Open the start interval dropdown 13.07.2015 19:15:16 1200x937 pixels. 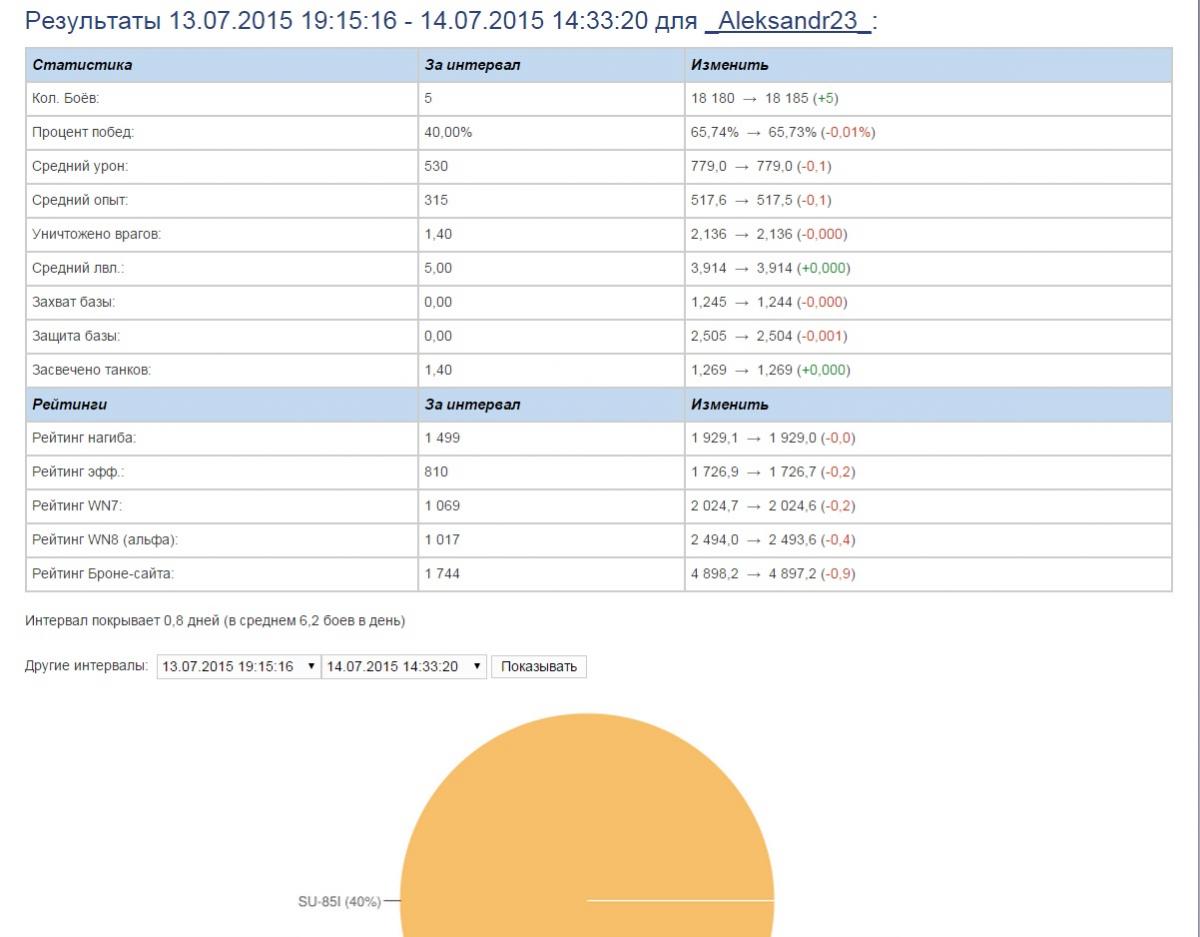pyautogui.click(x=238, y=667)
